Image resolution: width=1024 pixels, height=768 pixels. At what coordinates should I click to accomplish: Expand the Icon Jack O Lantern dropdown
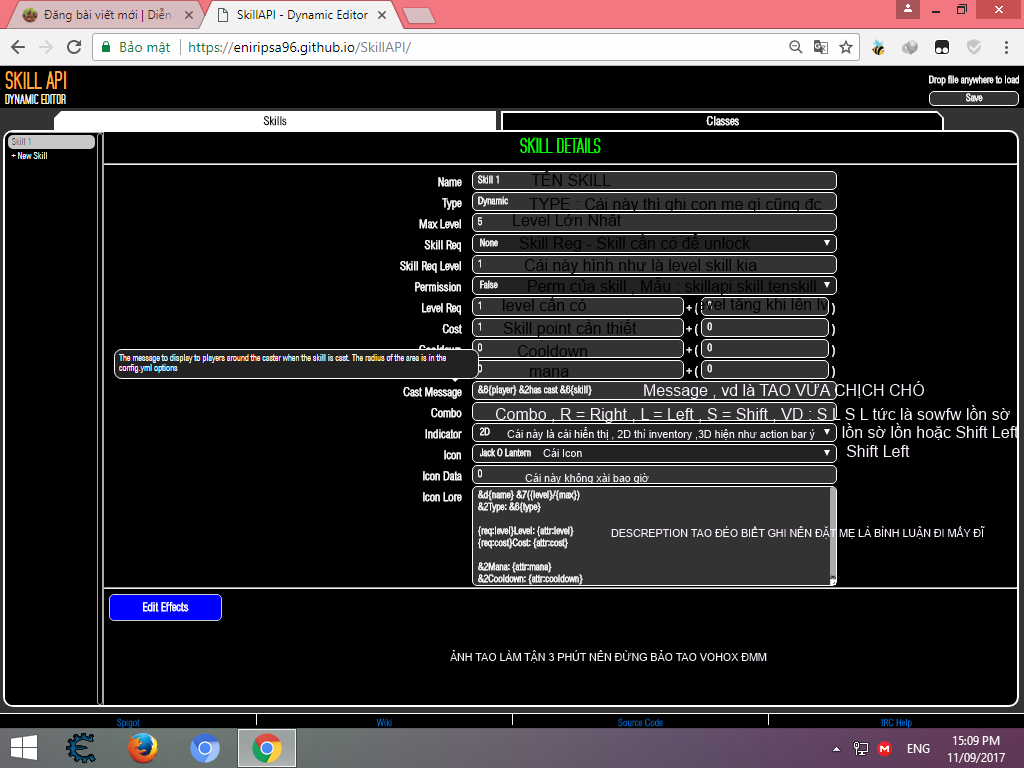tap(654, 453)
